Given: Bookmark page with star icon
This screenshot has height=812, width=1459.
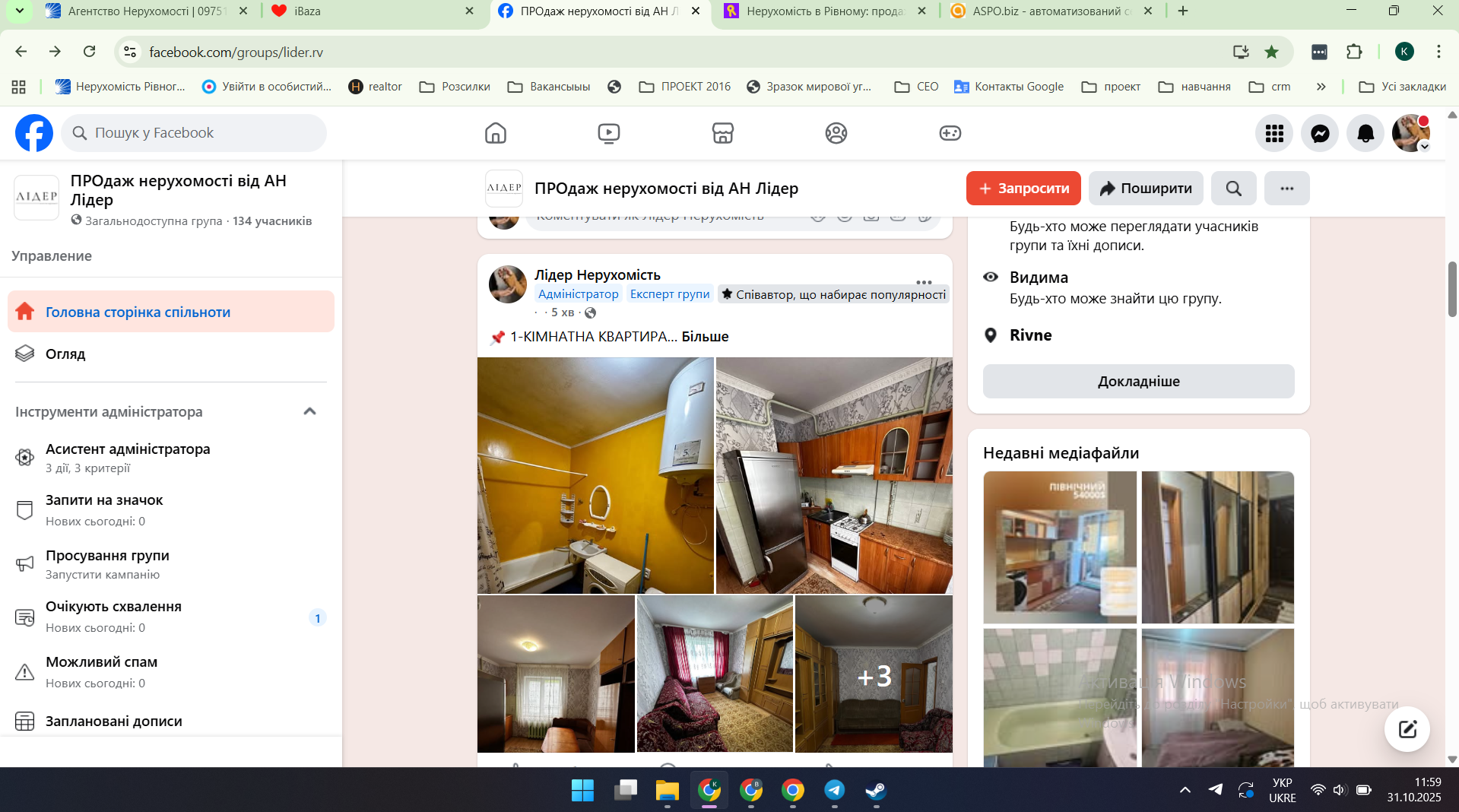Looking at the screenshot, I should [x=1271, y=52].
